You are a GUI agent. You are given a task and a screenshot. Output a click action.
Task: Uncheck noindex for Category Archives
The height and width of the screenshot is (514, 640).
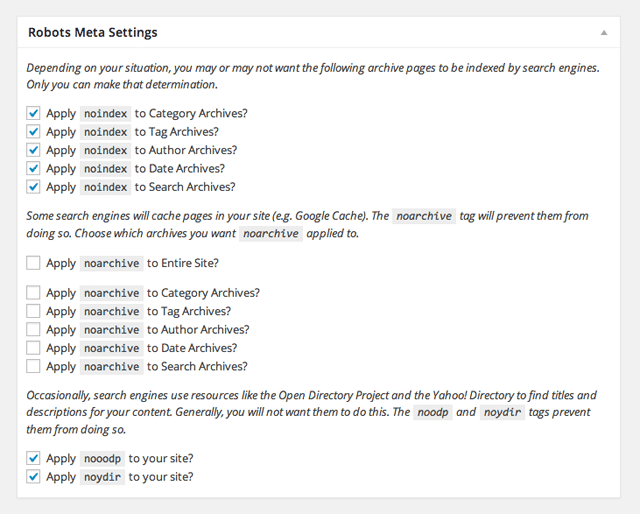(33, 113)
